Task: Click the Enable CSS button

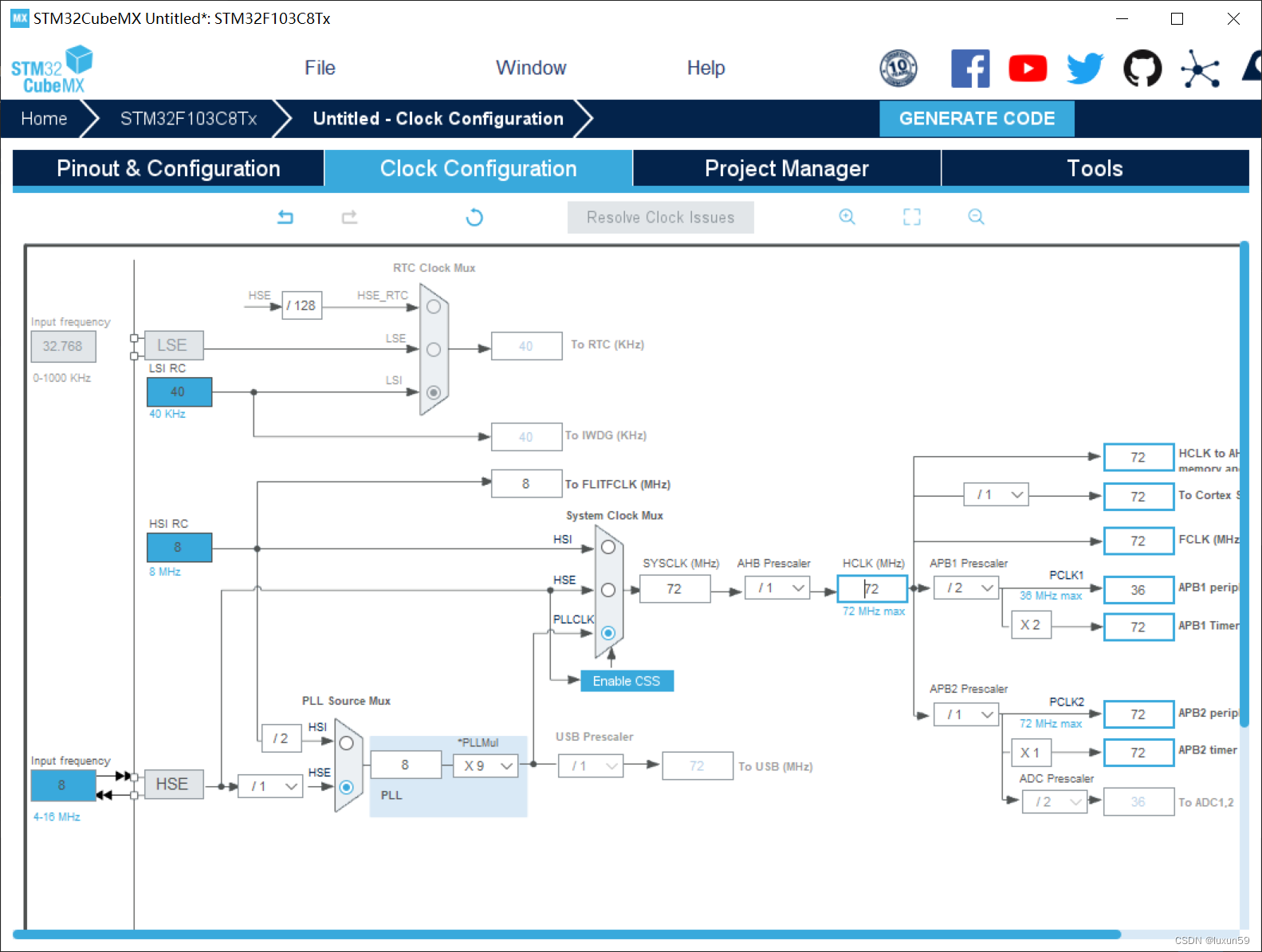Action: click(x=627, y=681)
